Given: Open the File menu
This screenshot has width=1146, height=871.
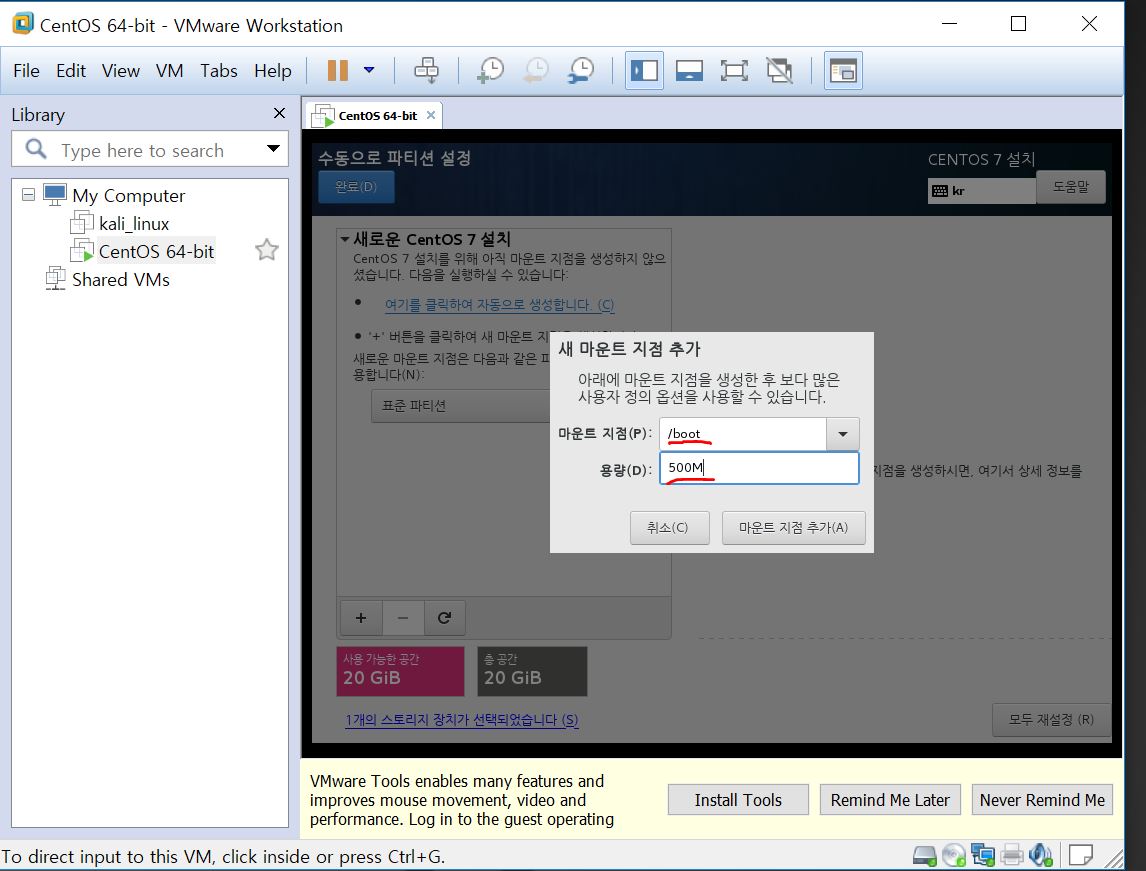Looking at the screenshot, I should [26, 70].
